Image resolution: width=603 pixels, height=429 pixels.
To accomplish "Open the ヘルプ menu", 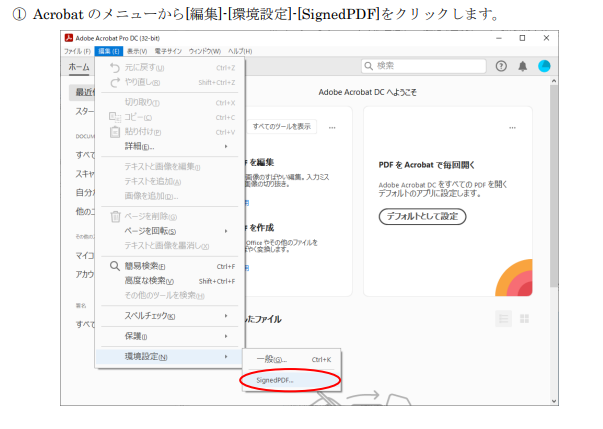I will pyautogui.click(x=240, y=51).
